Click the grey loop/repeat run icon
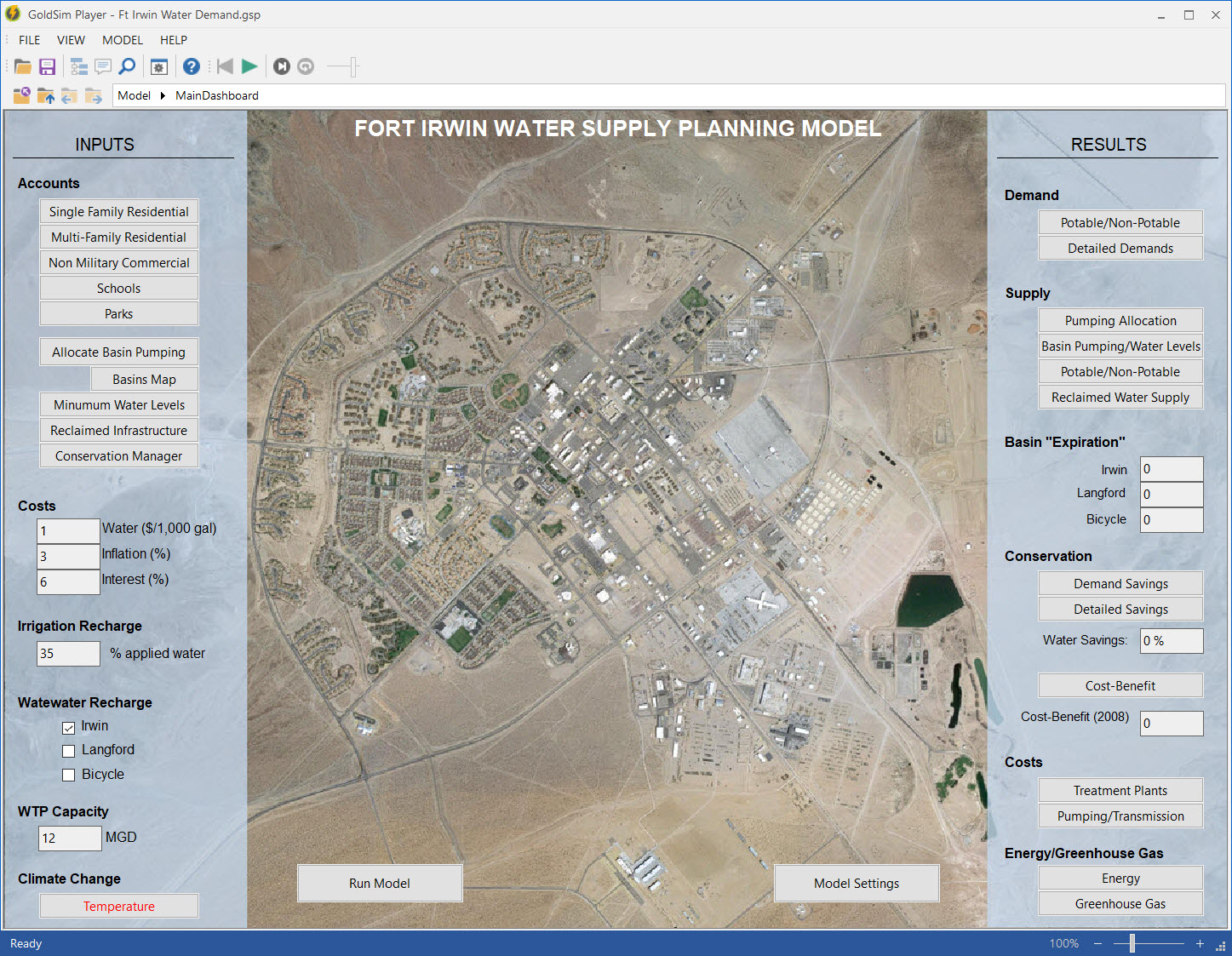The width and height of the screenshot is (1232, 956). pos(306,66)
